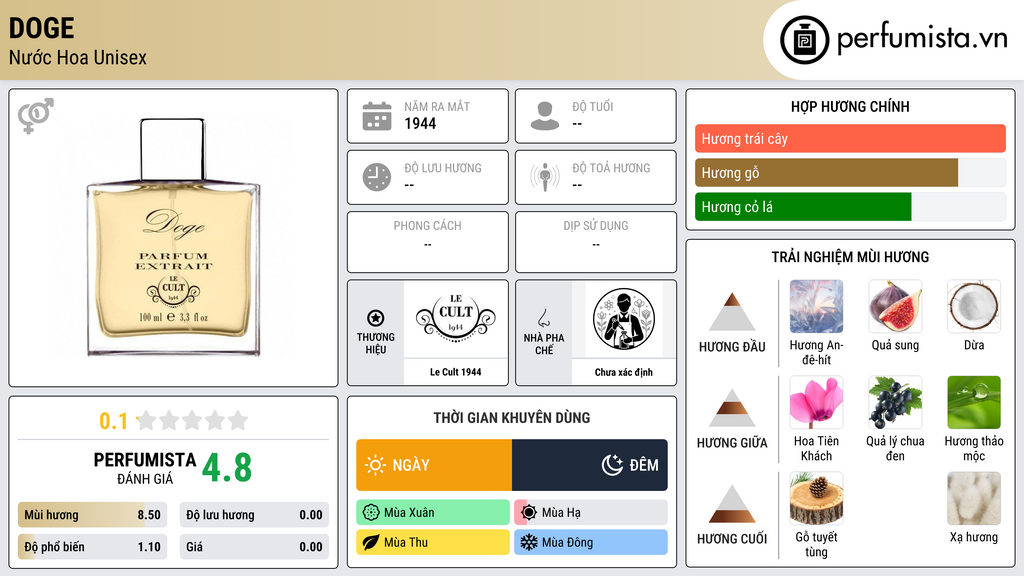The height and width of the screenshot is (576, 1024).
Task: Click the Phong cách card
Action: pos(428,242)
